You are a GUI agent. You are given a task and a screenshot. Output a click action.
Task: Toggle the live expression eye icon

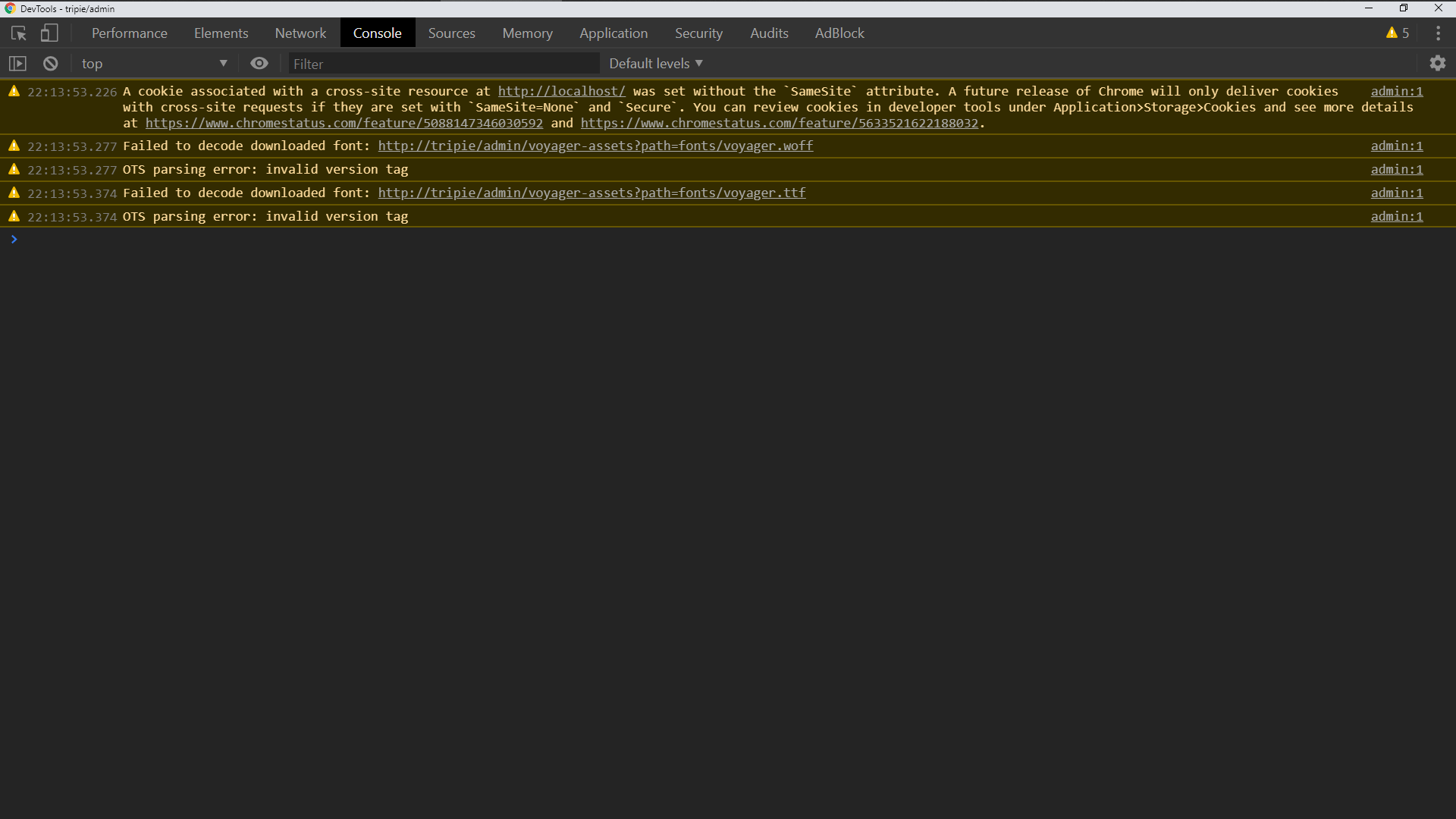(259, 64)
